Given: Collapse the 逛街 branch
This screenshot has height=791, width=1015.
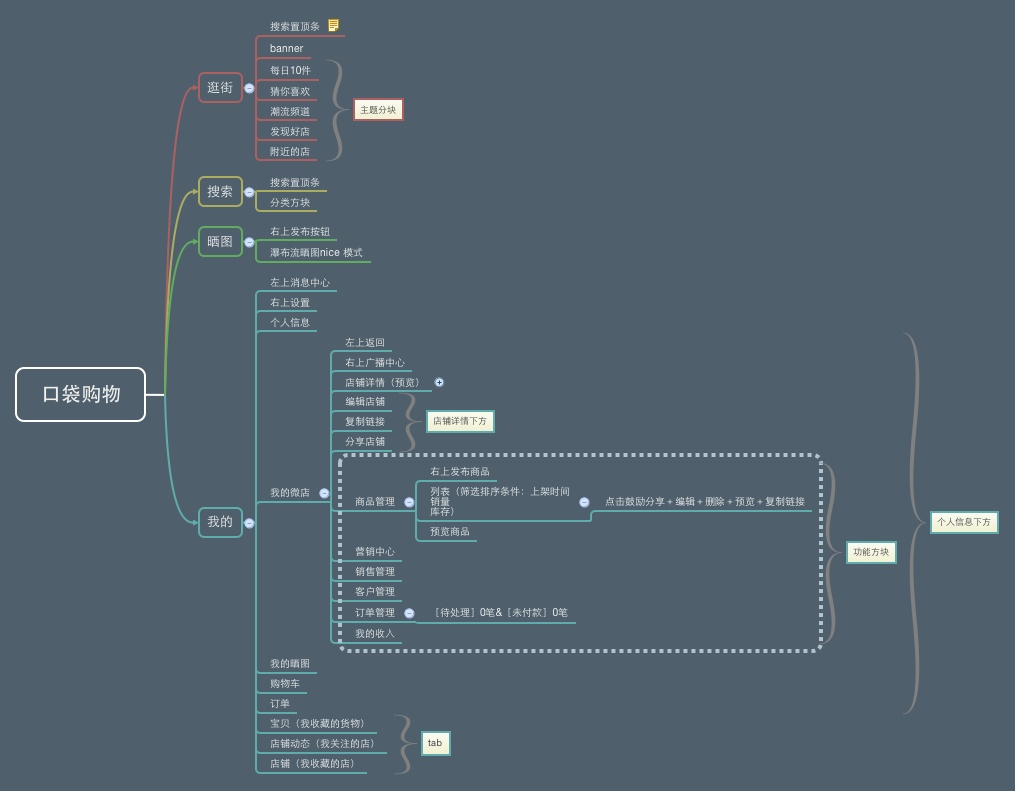Looking at the screenshot, I should click(x=249, y=88).
